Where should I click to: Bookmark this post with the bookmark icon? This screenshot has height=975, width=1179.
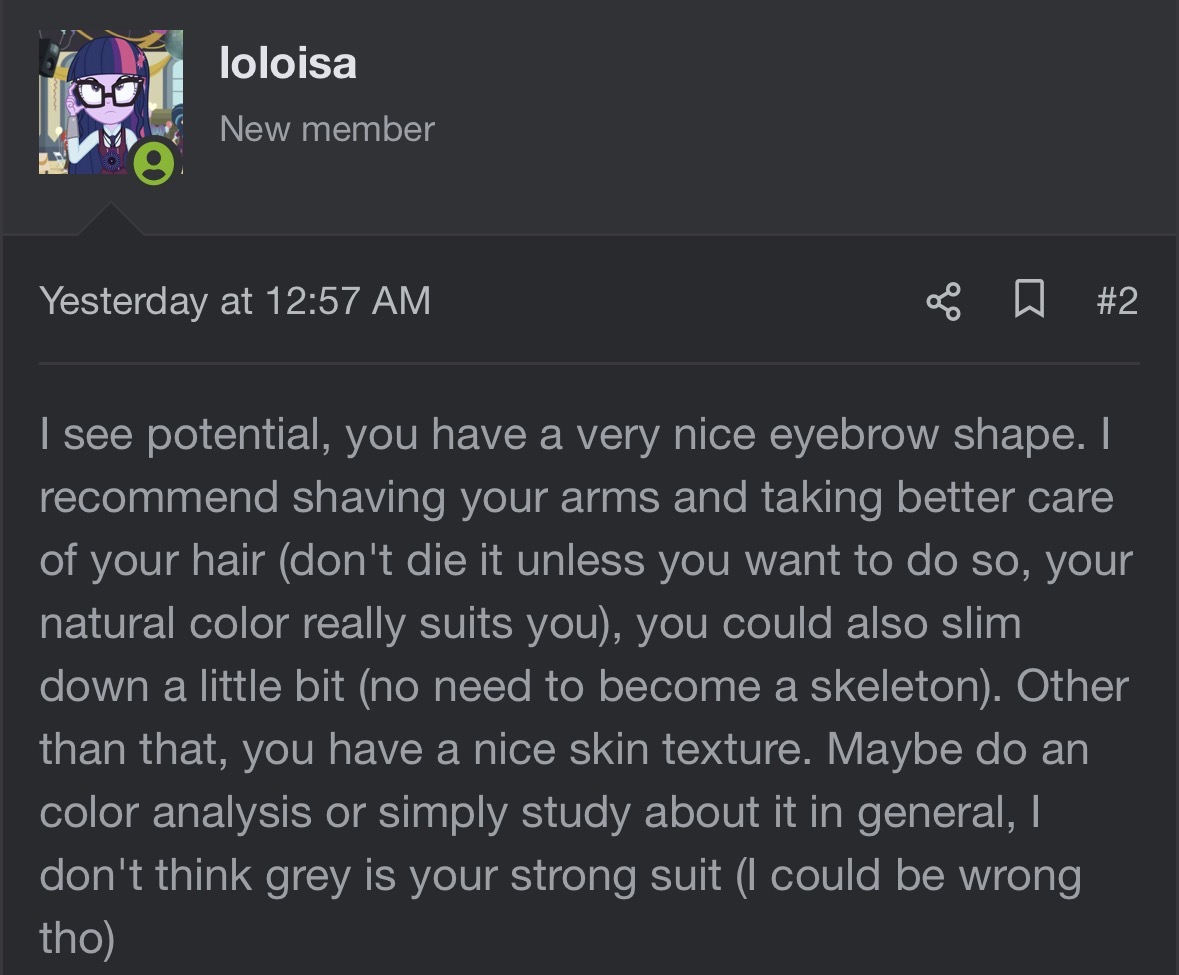coord(1029,301)
